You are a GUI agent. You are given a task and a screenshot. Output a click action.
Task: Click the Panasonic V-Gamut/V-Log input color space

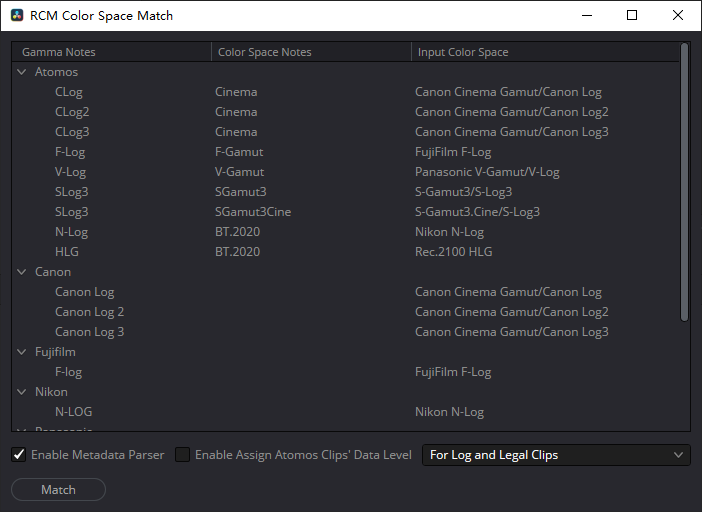(x=487, y=172)
